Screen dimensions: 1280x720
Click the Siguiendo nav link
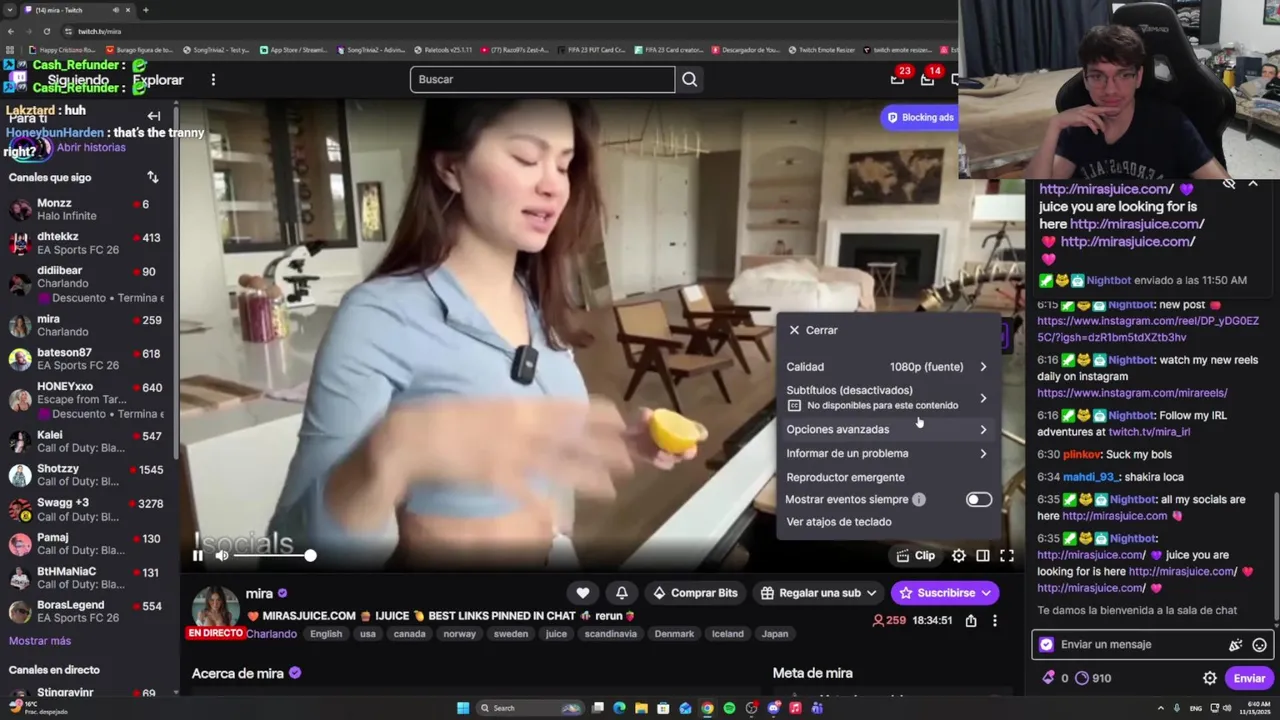pos(78,80)
